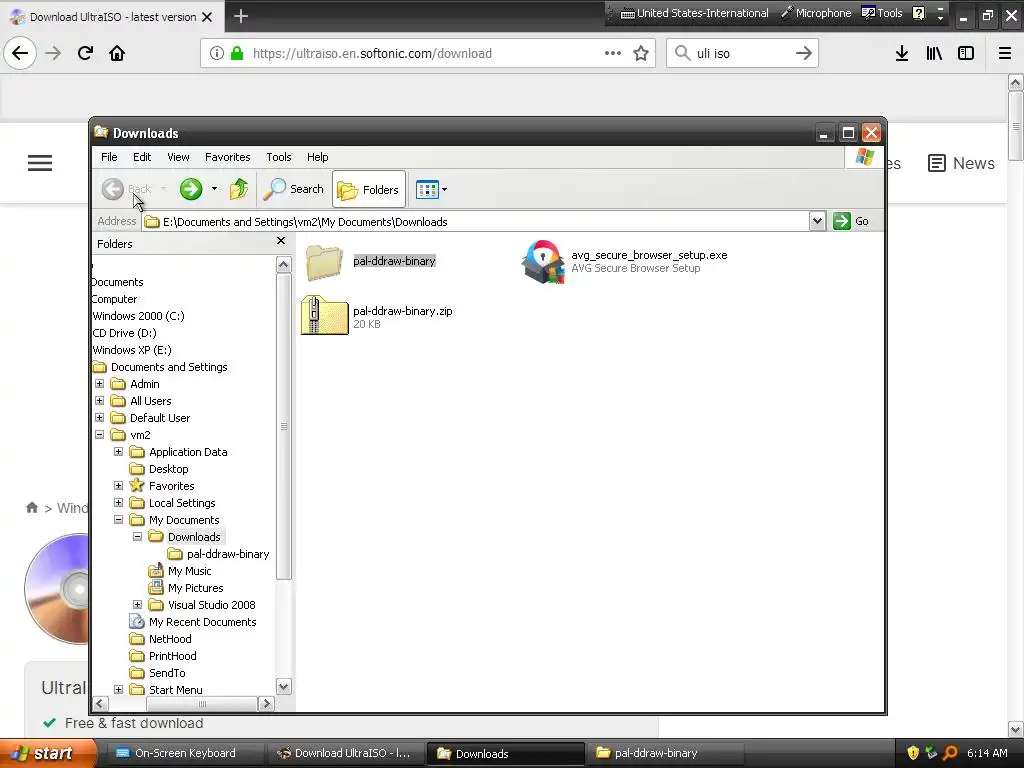Screen dimensions: 1024x768
Task: Open the Edit menu
Action: coord(142,157)
